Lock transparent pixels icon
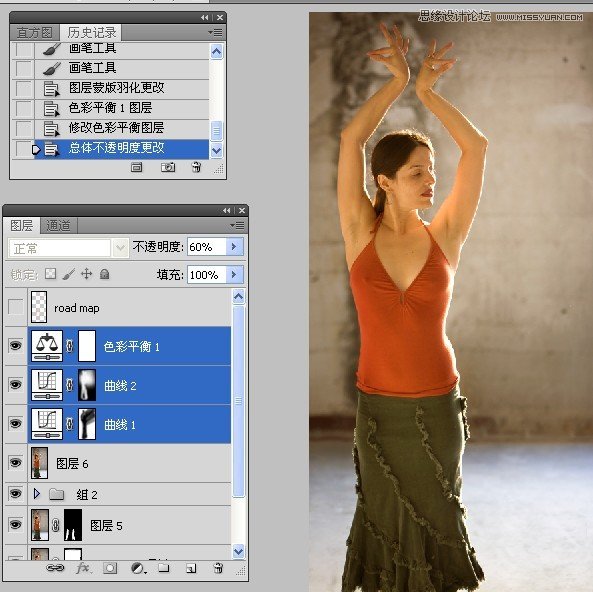This screenshot has height=592, width=593. coord(50,273)
